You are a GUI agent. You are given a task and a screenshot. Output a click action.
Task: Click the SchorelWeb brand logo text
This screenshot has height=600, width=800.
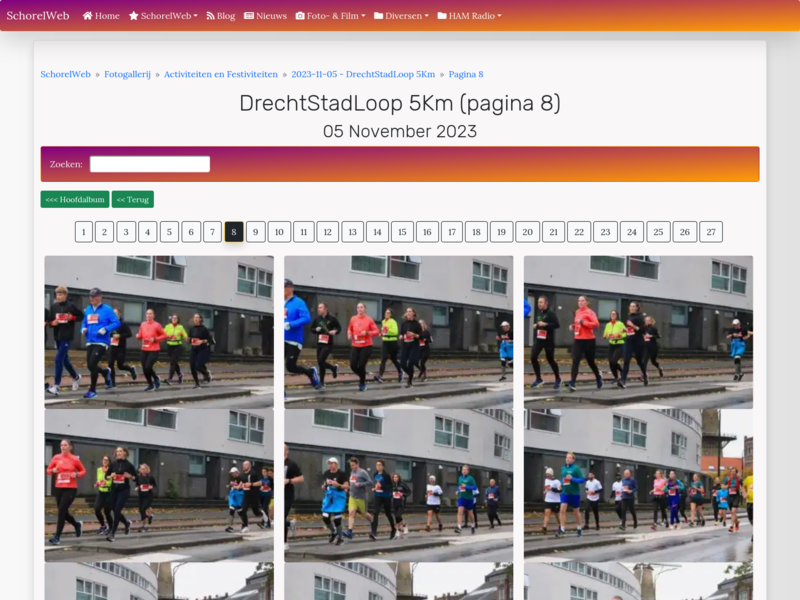tap(38, 16)
